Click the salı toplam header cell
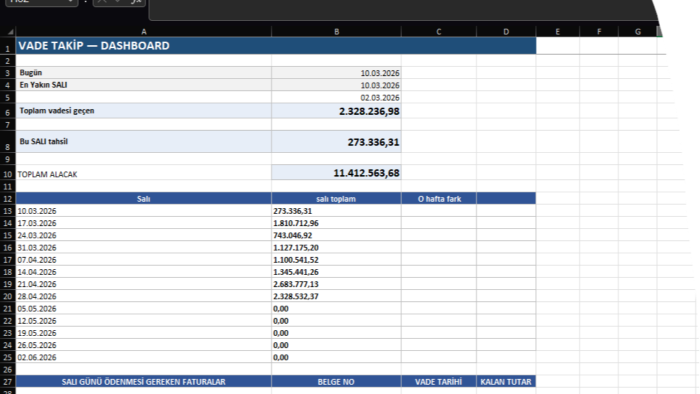700x394 pixels. coord(336,199)
